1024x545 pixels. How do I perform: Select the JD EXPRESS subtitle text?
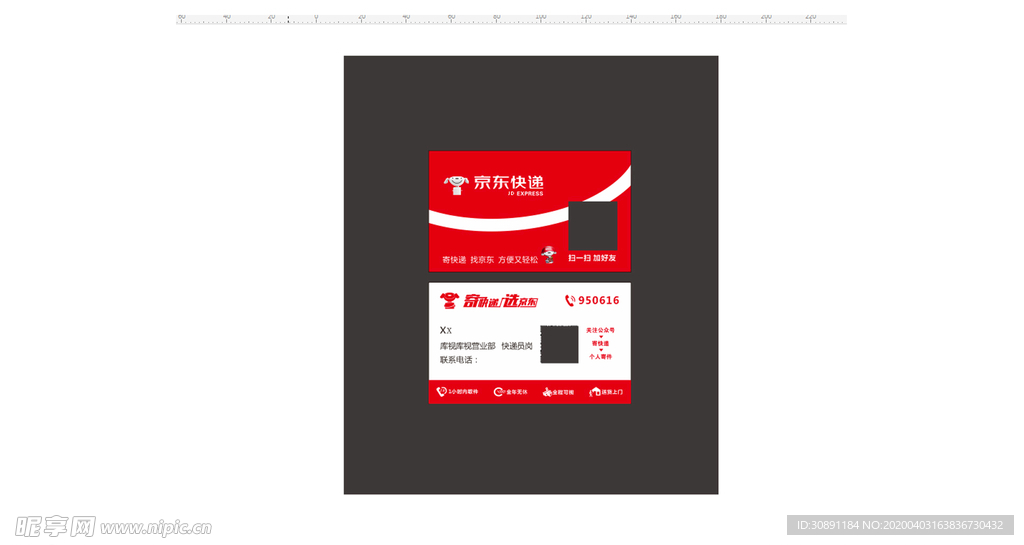[525, 194]
